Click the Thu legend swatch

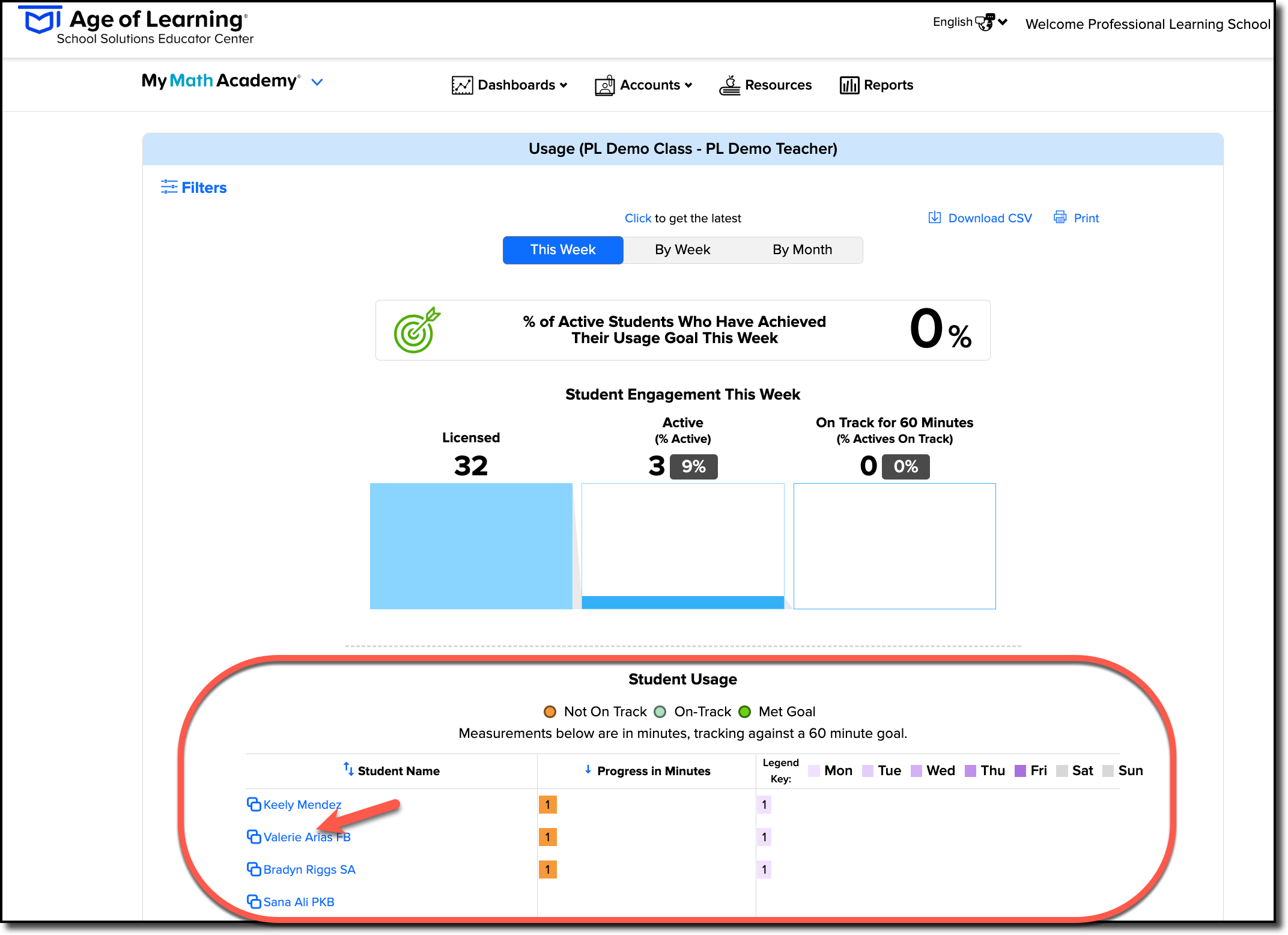970,771
